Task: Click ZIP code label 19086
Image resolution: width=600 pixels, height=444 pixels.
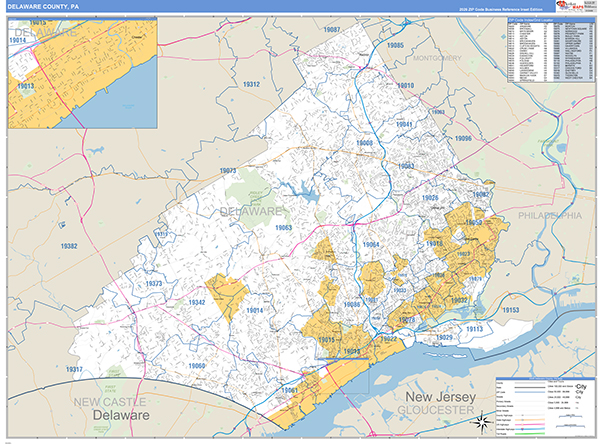Action: click(x=352, y=304)
